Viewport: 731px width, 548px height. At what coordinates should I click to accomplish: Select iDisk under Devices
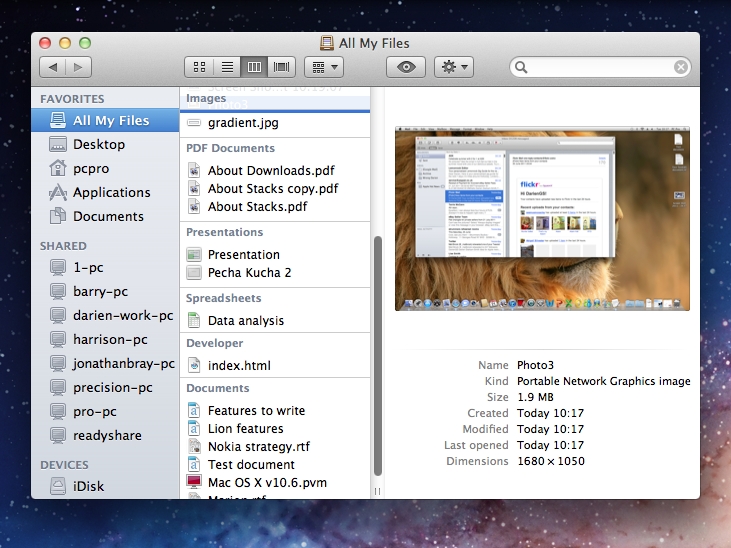[x=88, y=487]
